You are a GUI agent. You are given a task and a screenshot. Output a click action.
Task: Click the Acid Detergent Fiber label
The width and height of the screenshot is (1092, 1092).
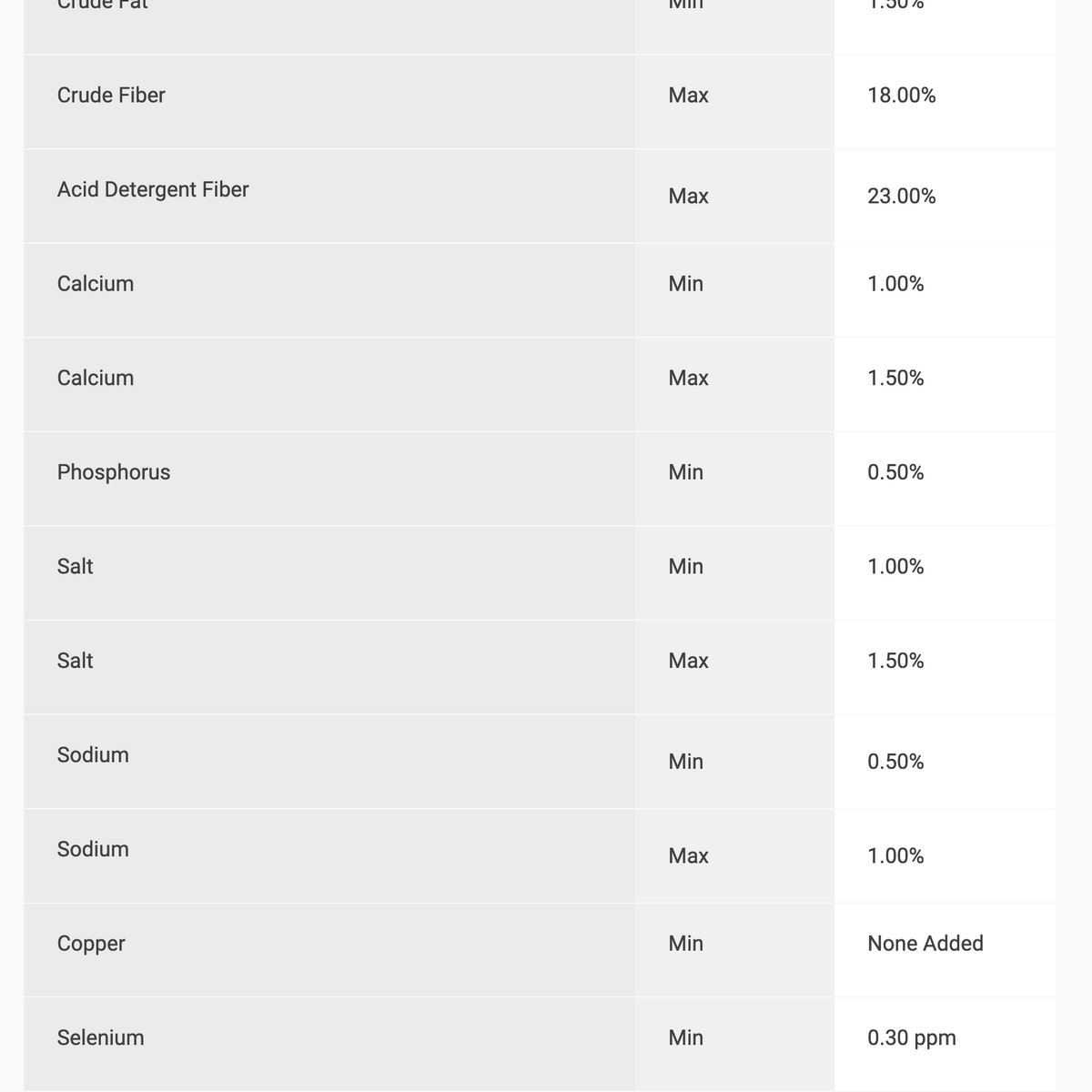tap(153, 189)
